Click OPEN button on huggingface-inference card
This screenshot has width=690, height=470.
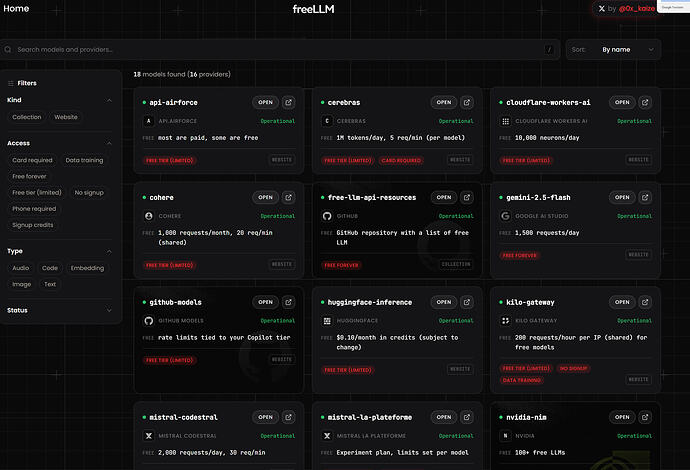(444, 302)
